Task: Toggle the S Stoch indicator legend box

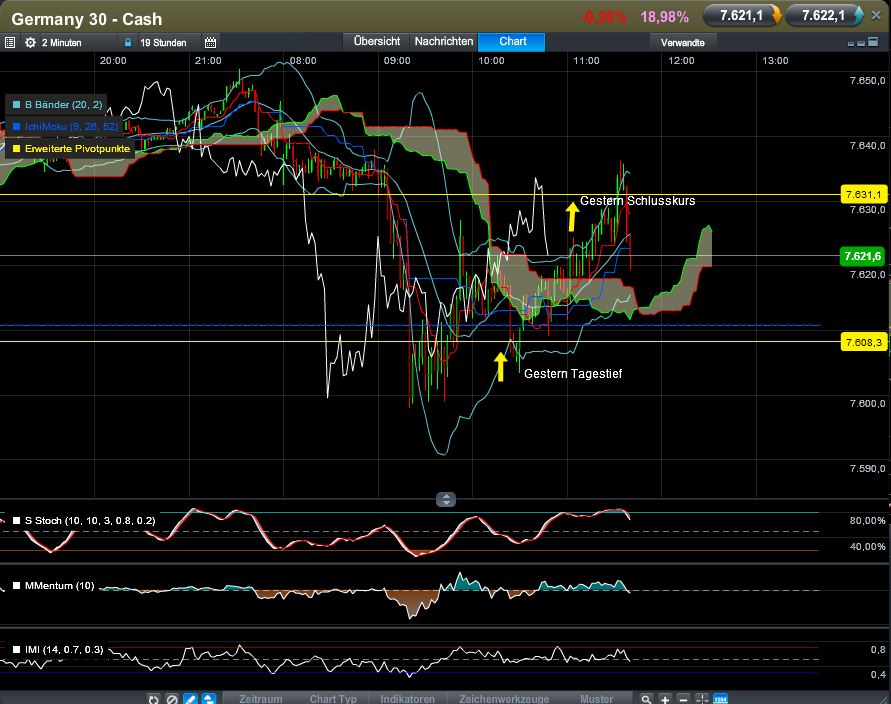Action: [16, 520]
